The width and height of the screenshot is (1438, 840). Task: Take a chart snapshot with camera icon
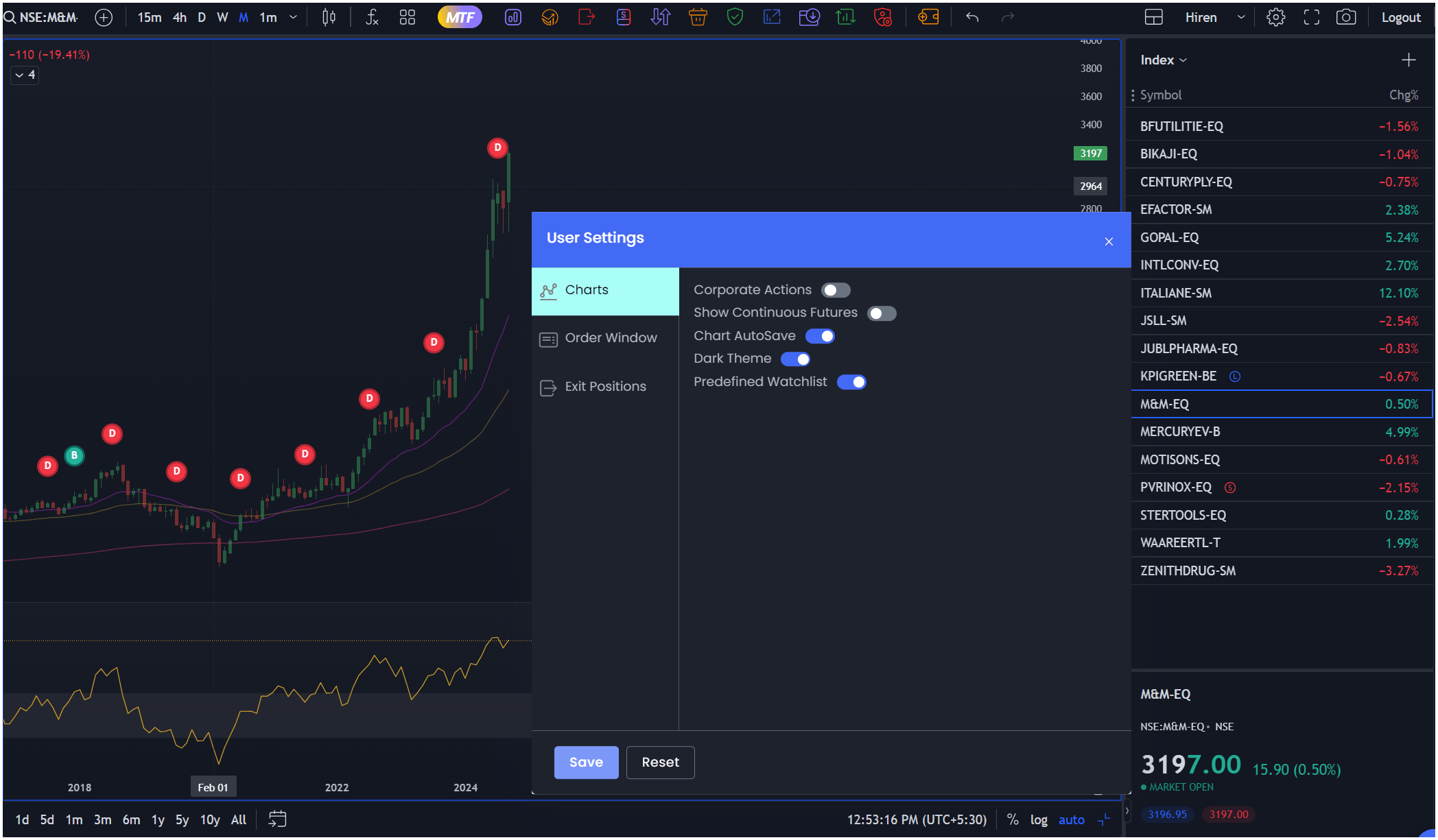pyautogui.click(x=1345, y=17)
